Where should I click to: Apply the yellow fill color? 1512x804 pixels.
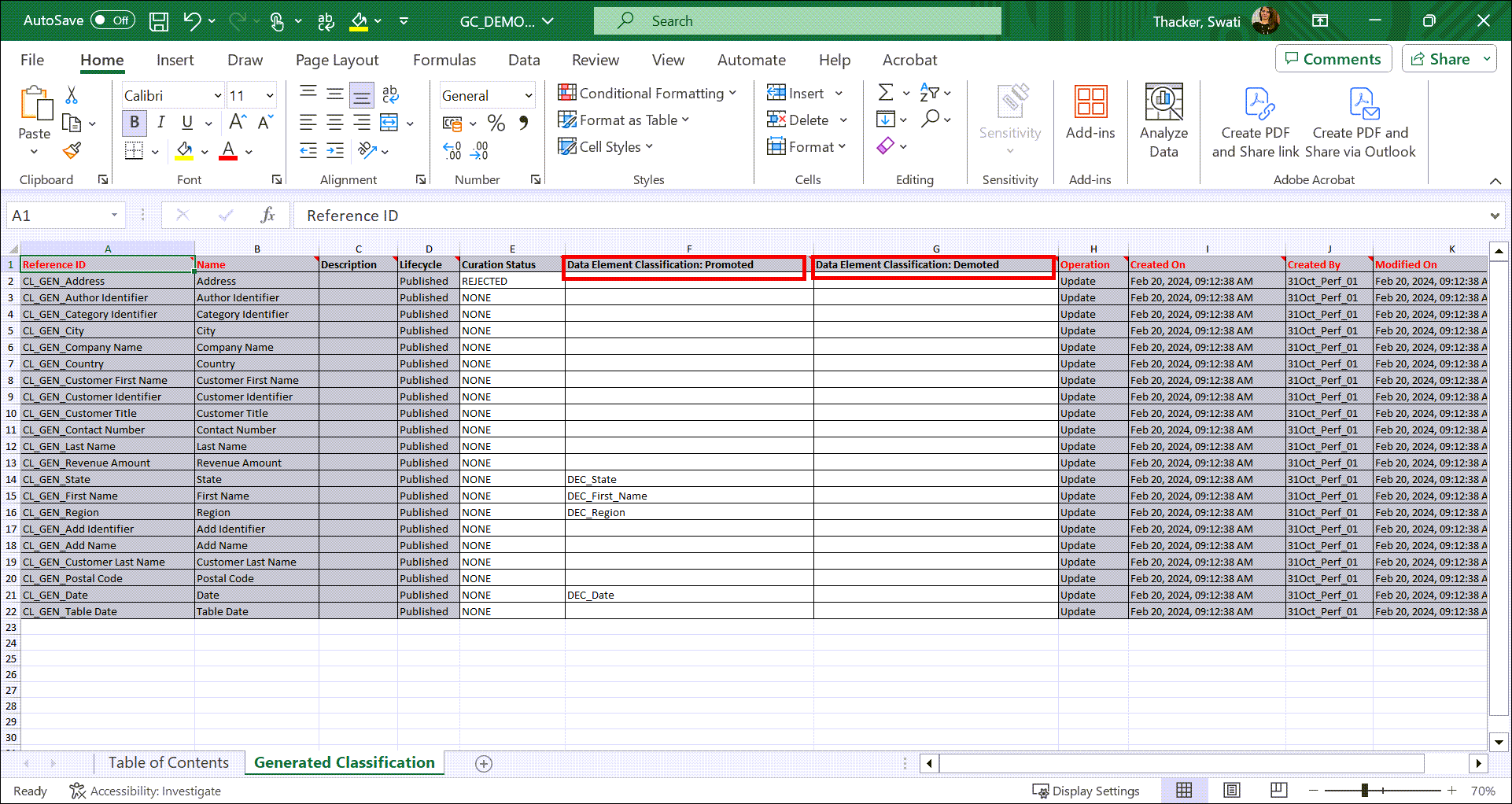click(x=184, y=150)
